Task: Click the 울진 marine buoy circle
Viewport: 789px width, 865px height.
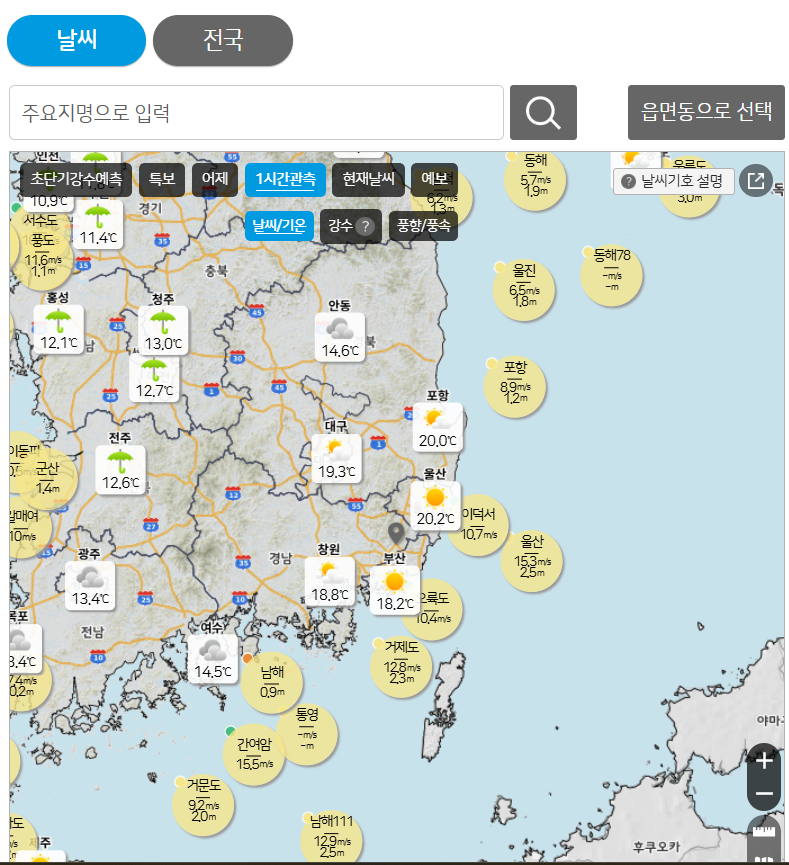Action: 524,290
